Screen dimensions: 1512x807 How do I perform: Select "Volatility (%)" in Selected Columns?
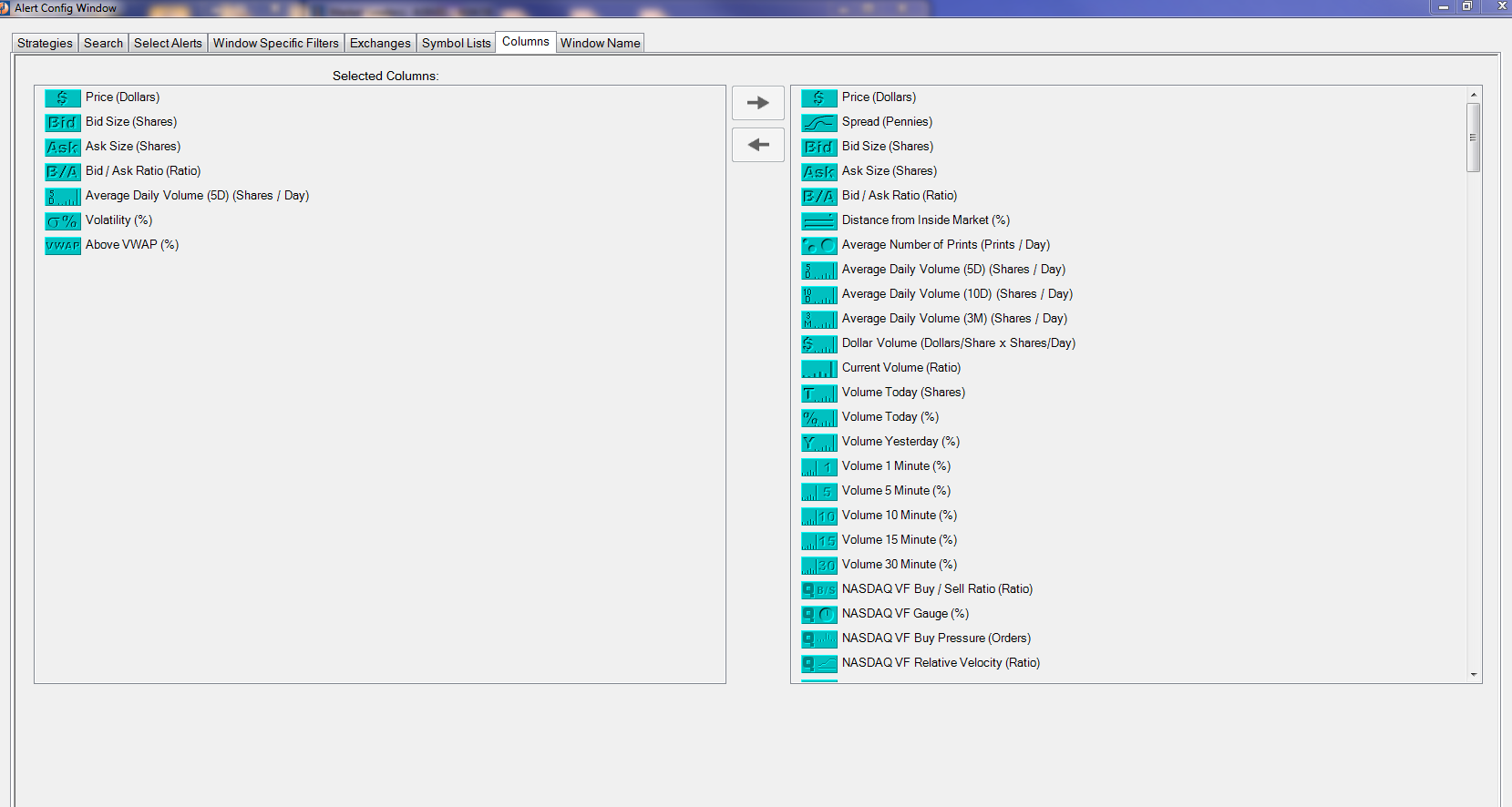118,220
